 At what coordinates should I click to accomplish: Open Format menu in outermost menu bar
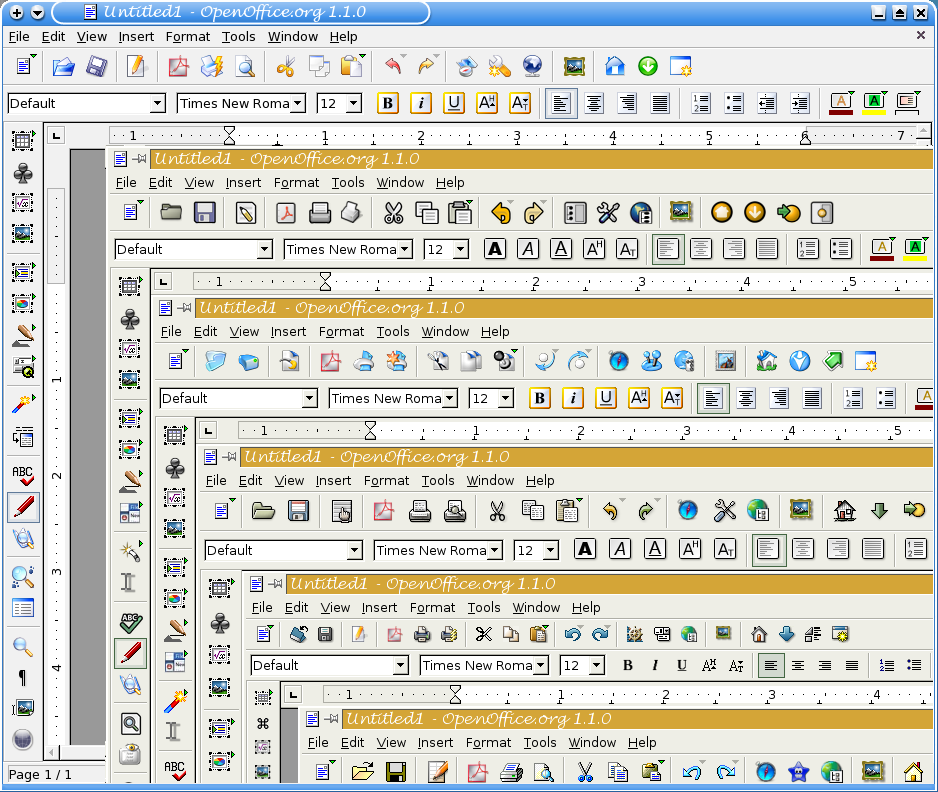188,36
